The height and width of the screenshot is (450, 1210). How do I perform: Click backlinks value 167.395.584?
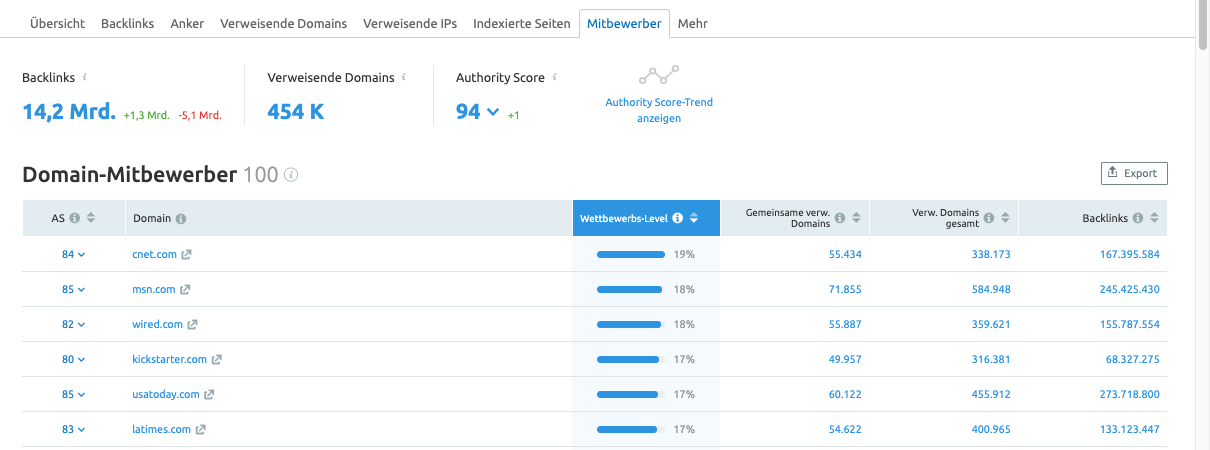[x=1128, y=255]
